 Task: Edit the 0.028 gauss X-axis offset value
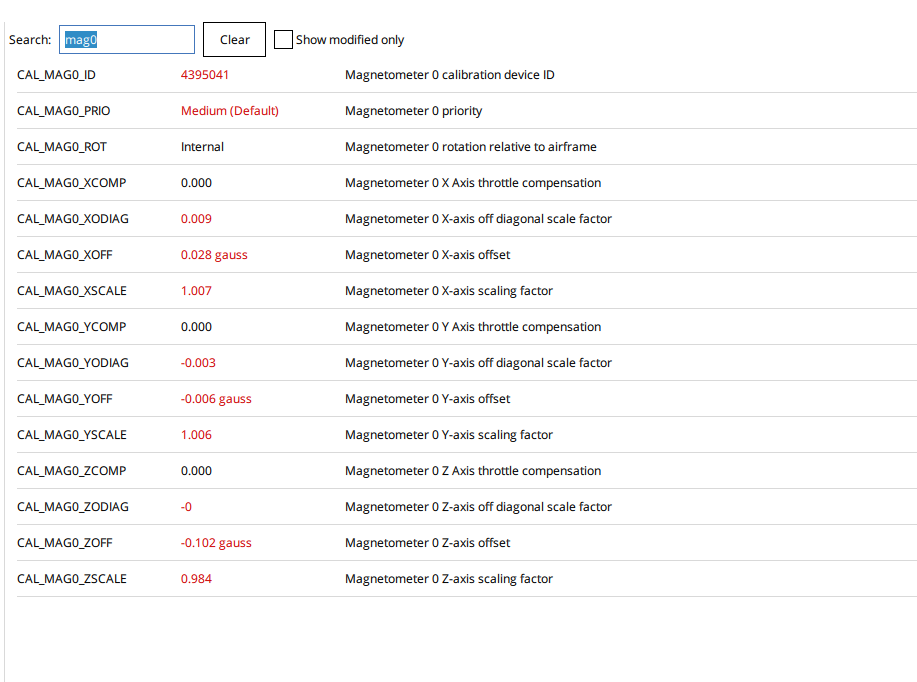pyautogui.click(x=214, y=255)
